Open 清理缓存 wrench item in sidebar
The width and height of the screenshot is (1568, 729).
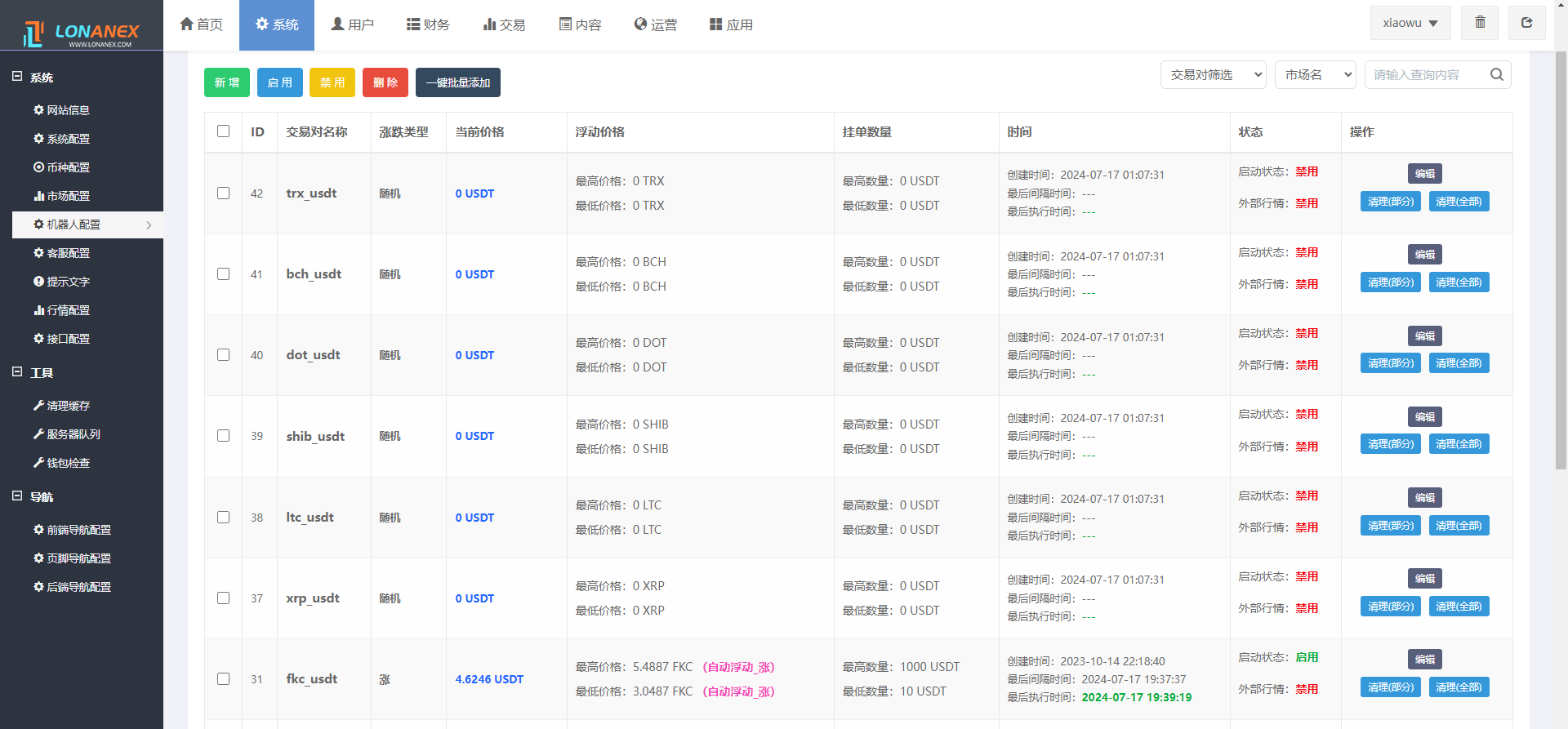68,406
